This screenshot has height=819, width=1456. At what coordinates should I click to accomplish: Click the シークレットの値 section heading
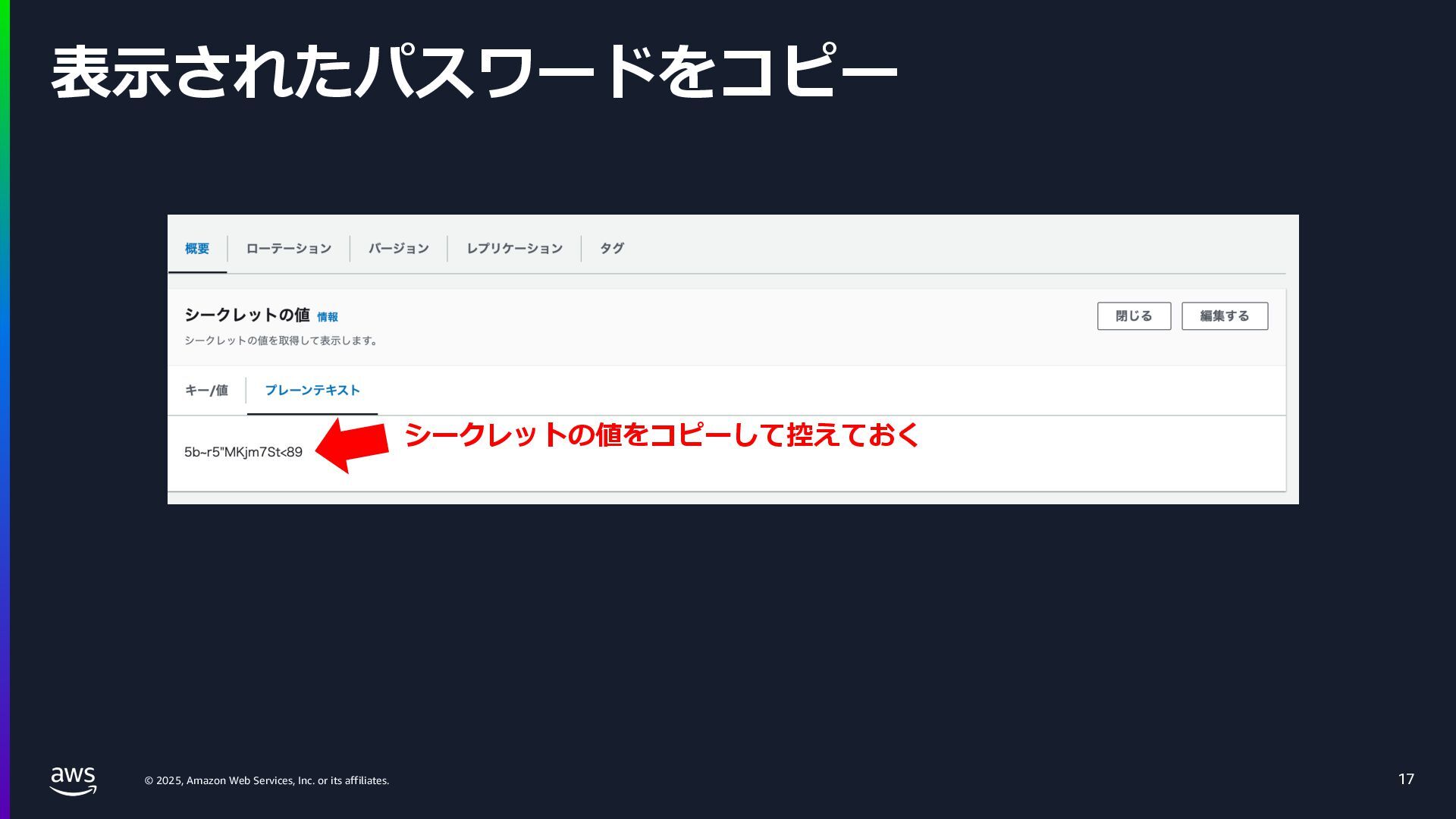[x=247, y=315]
